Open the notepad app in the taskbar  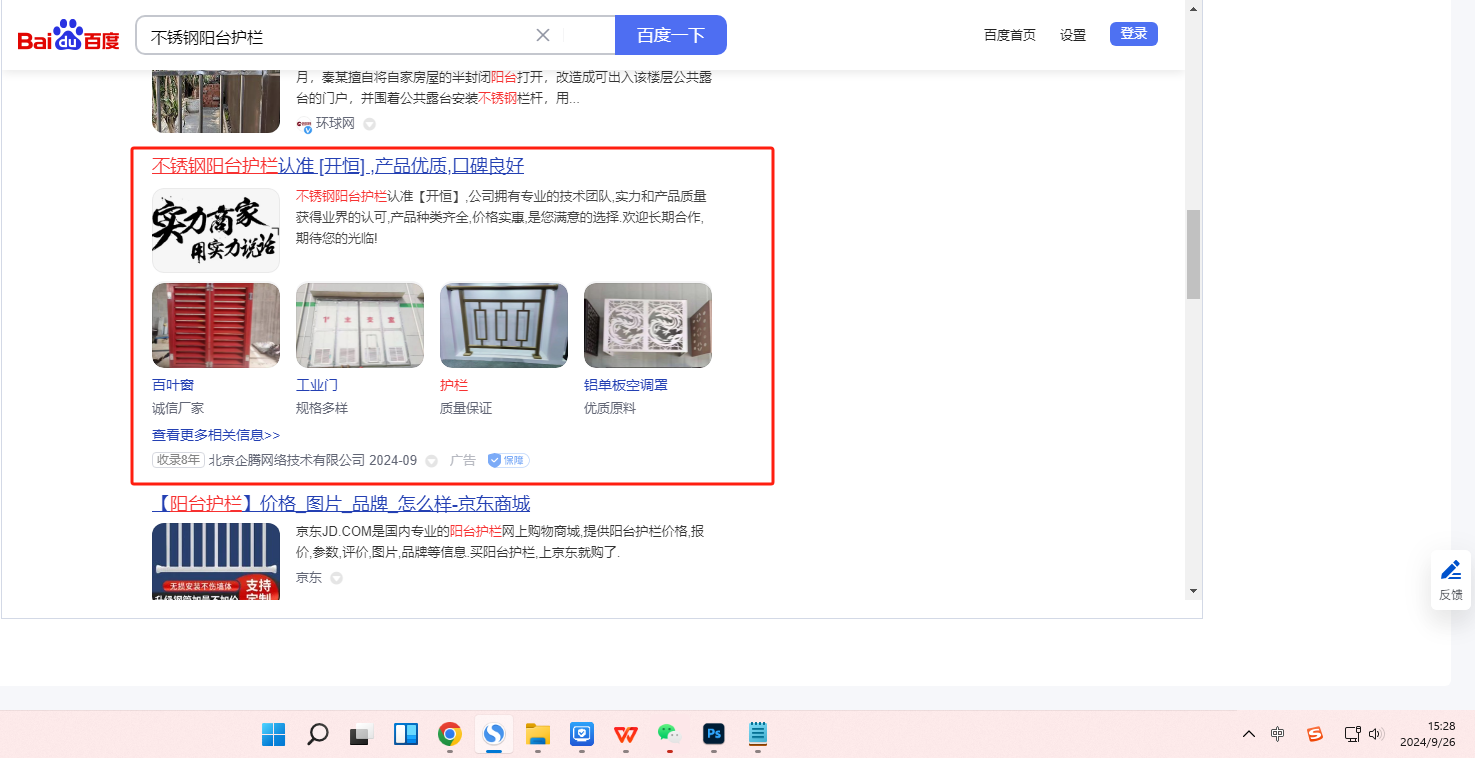758,735
